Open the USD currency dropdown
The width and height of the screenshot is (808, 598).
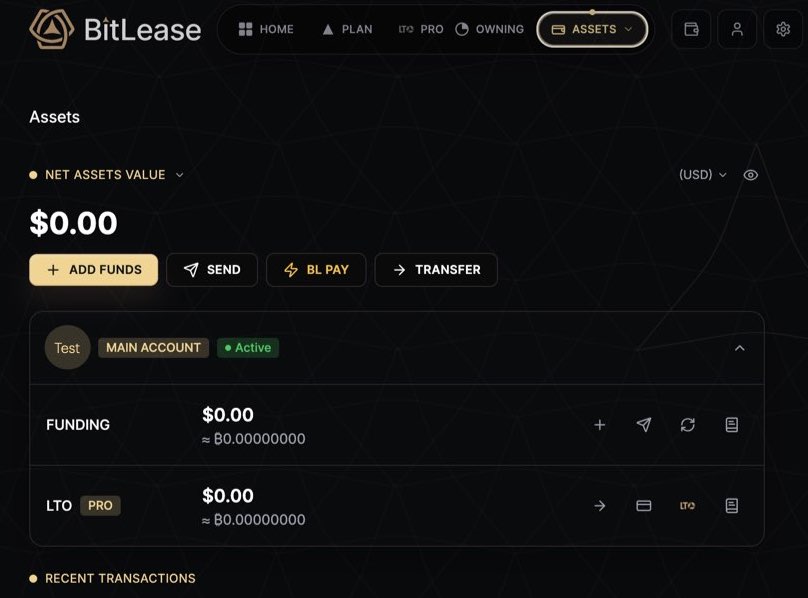click(702, 175)
